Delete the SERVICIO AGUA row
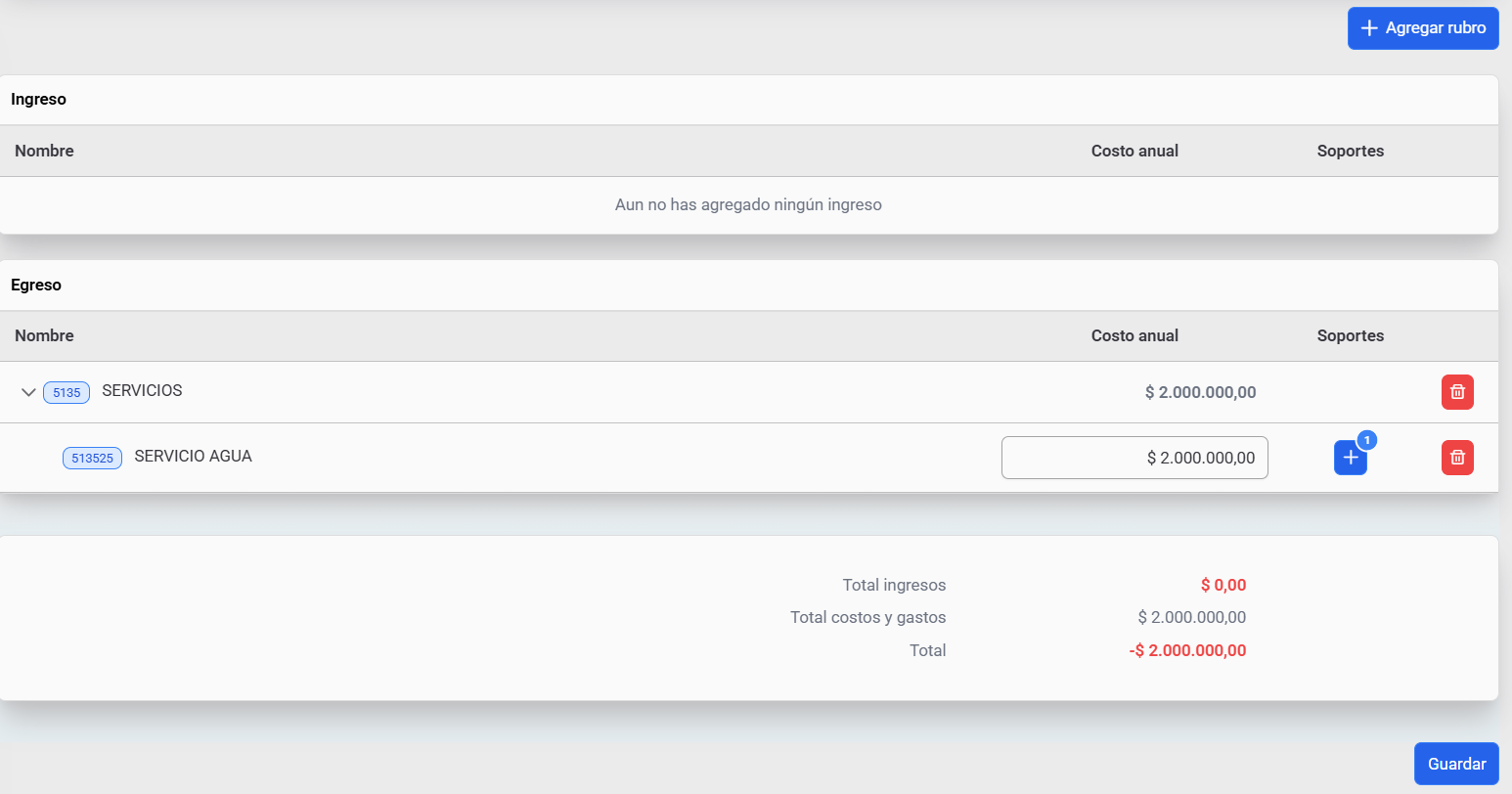 pyautogui.click(x=1457, y=458)
